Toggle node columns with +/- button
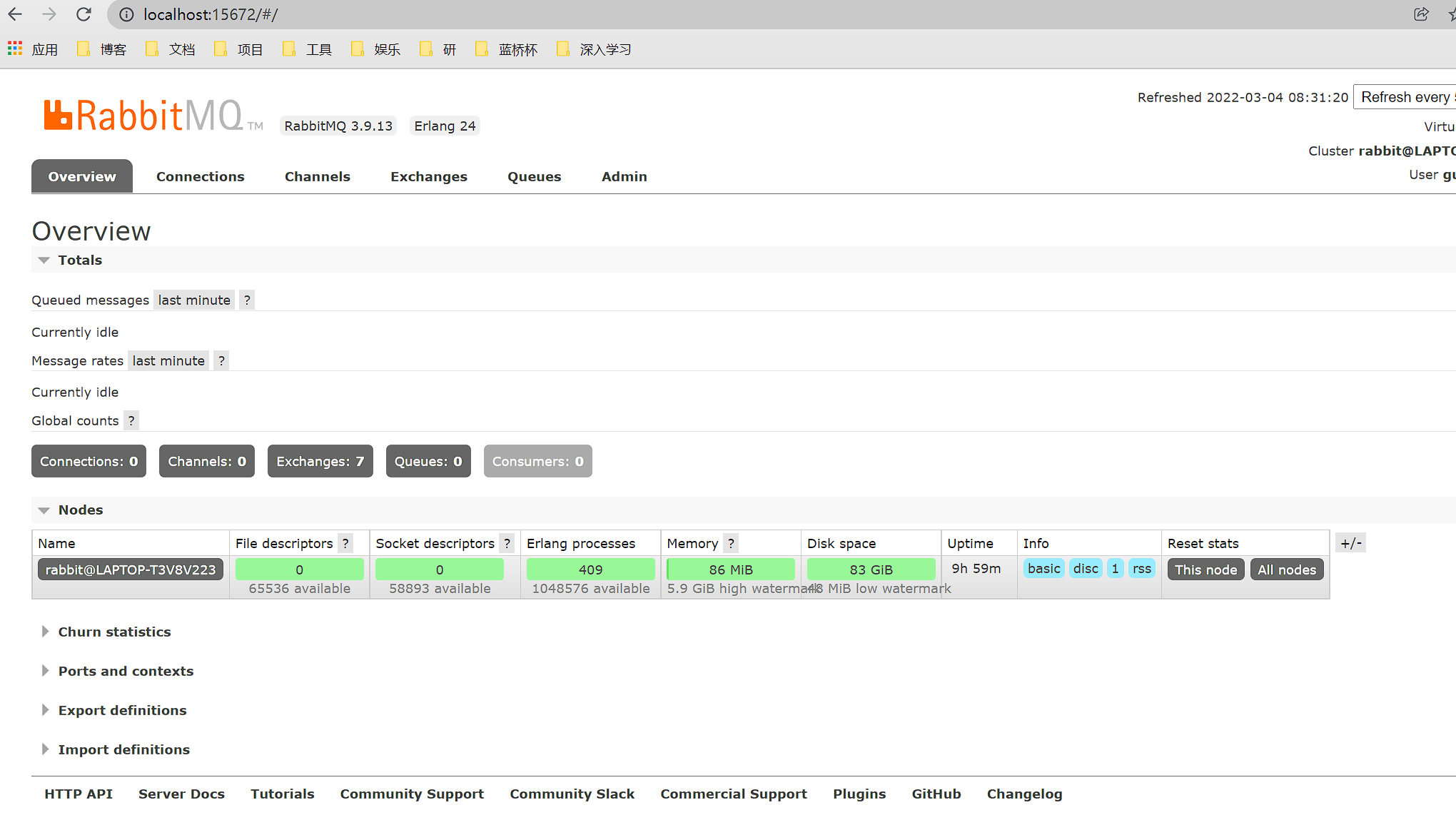 point(1350,543)
